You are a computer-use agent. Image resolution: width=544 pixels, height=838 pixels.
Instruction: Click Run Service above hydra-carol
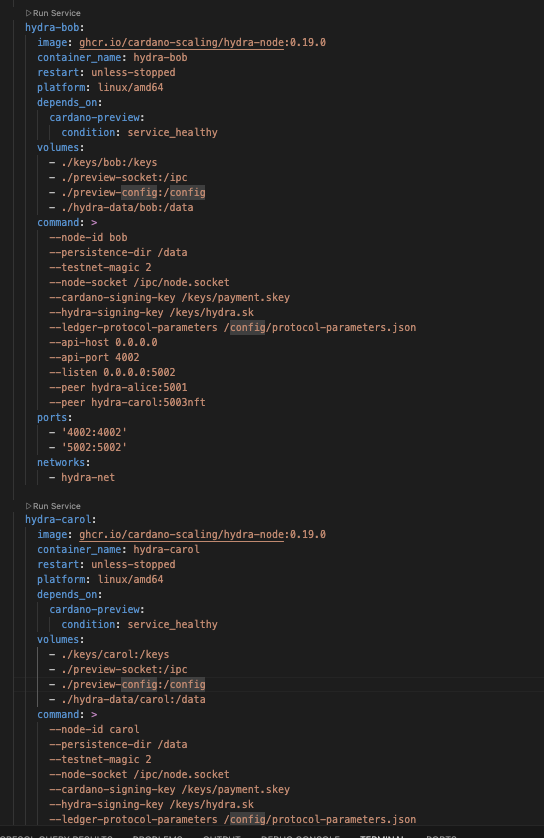53,506
